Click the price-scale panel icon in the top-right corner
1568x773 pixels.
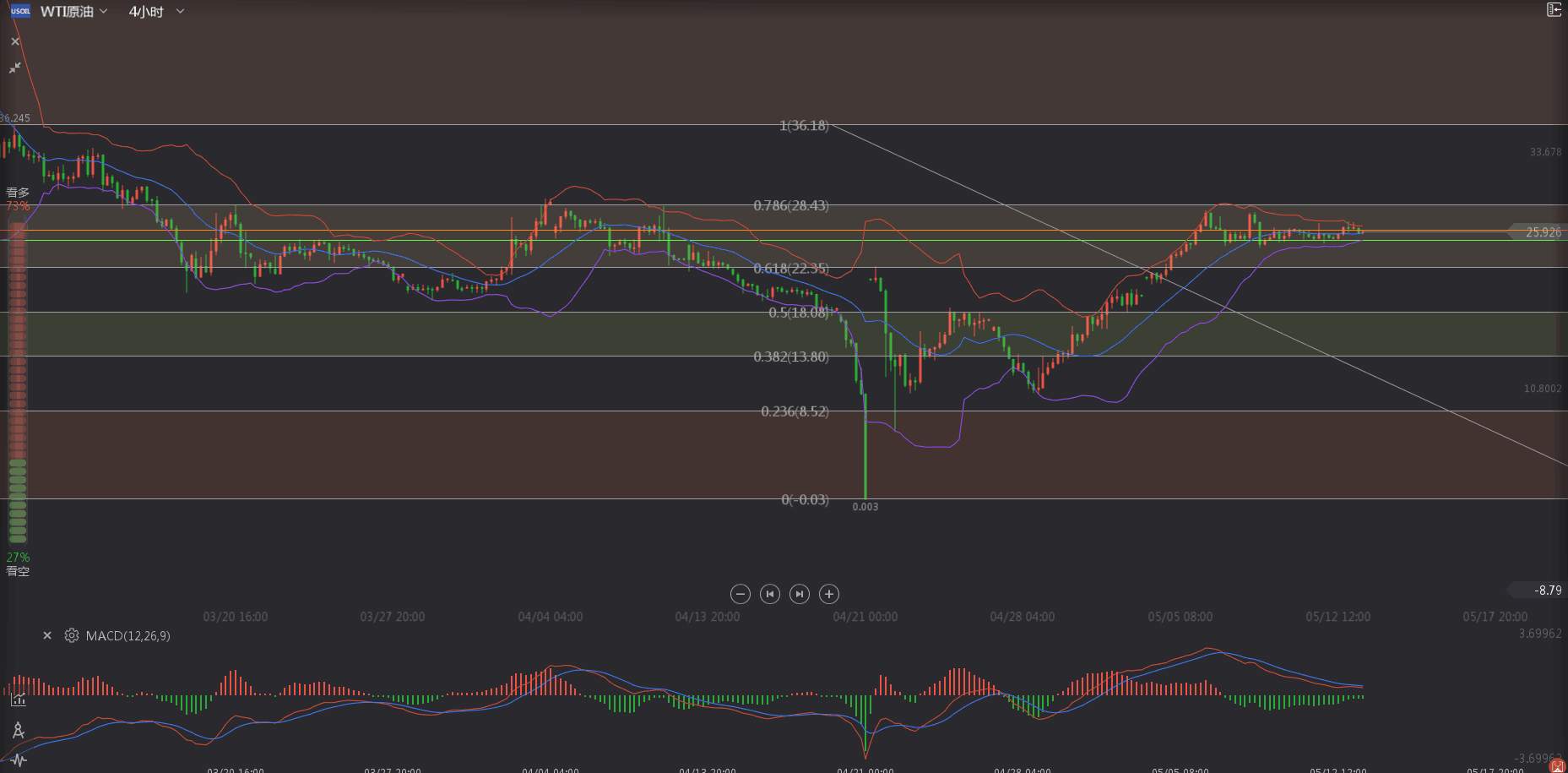(x=1554, y=10)
